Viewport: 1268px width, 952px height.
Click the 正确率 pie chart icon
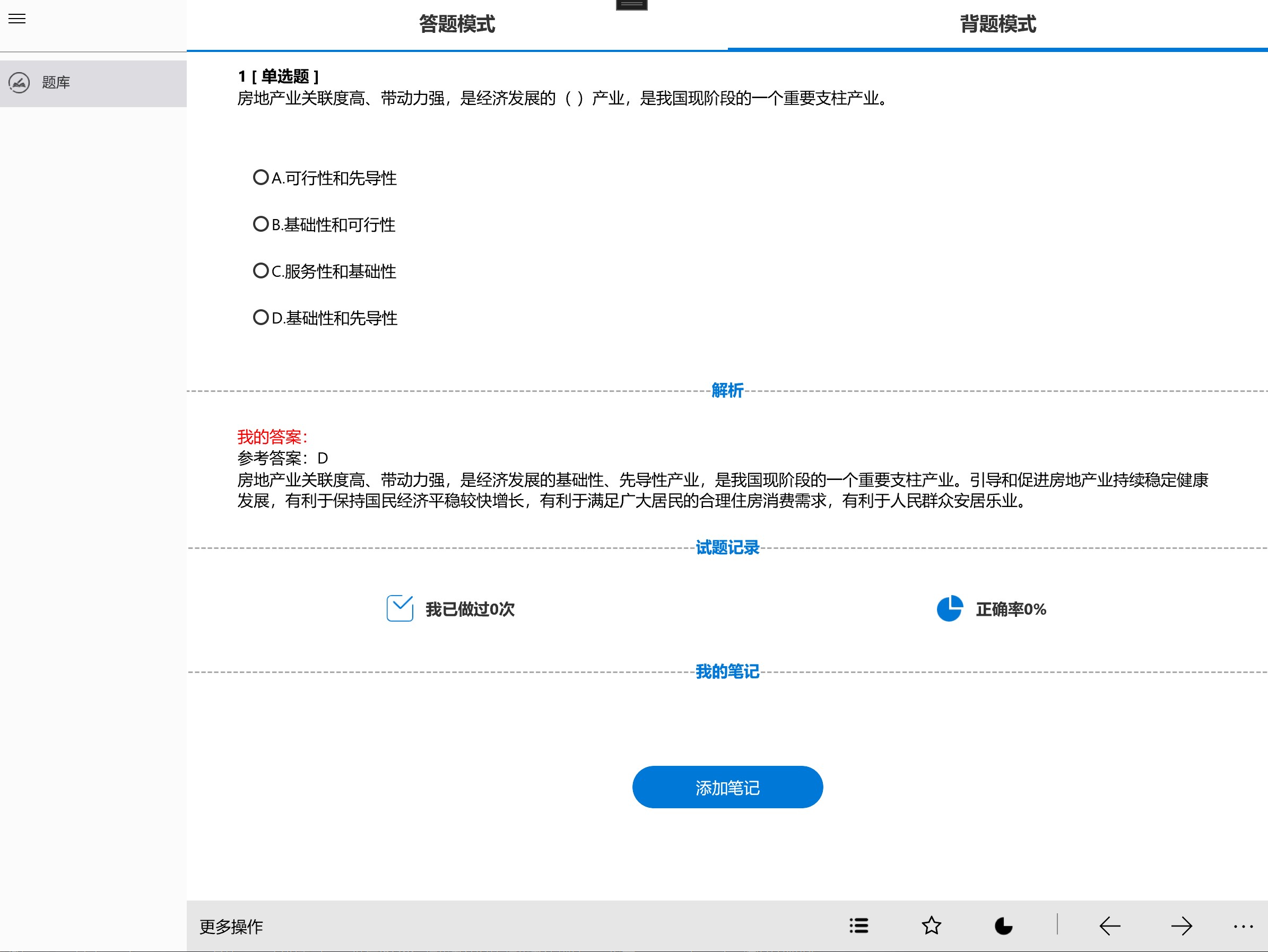tap(949, 609)
